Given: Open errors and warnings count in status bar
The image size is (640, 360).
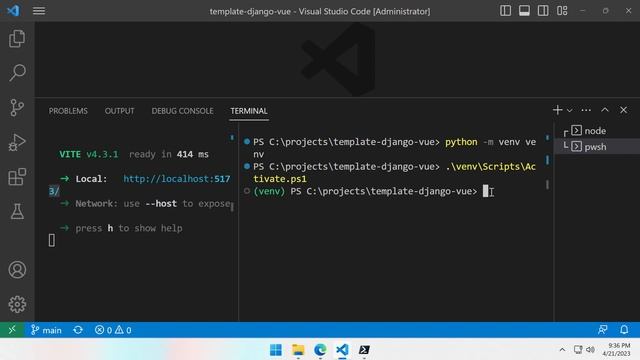Looking at the screenshot, I should click(113, 330).
